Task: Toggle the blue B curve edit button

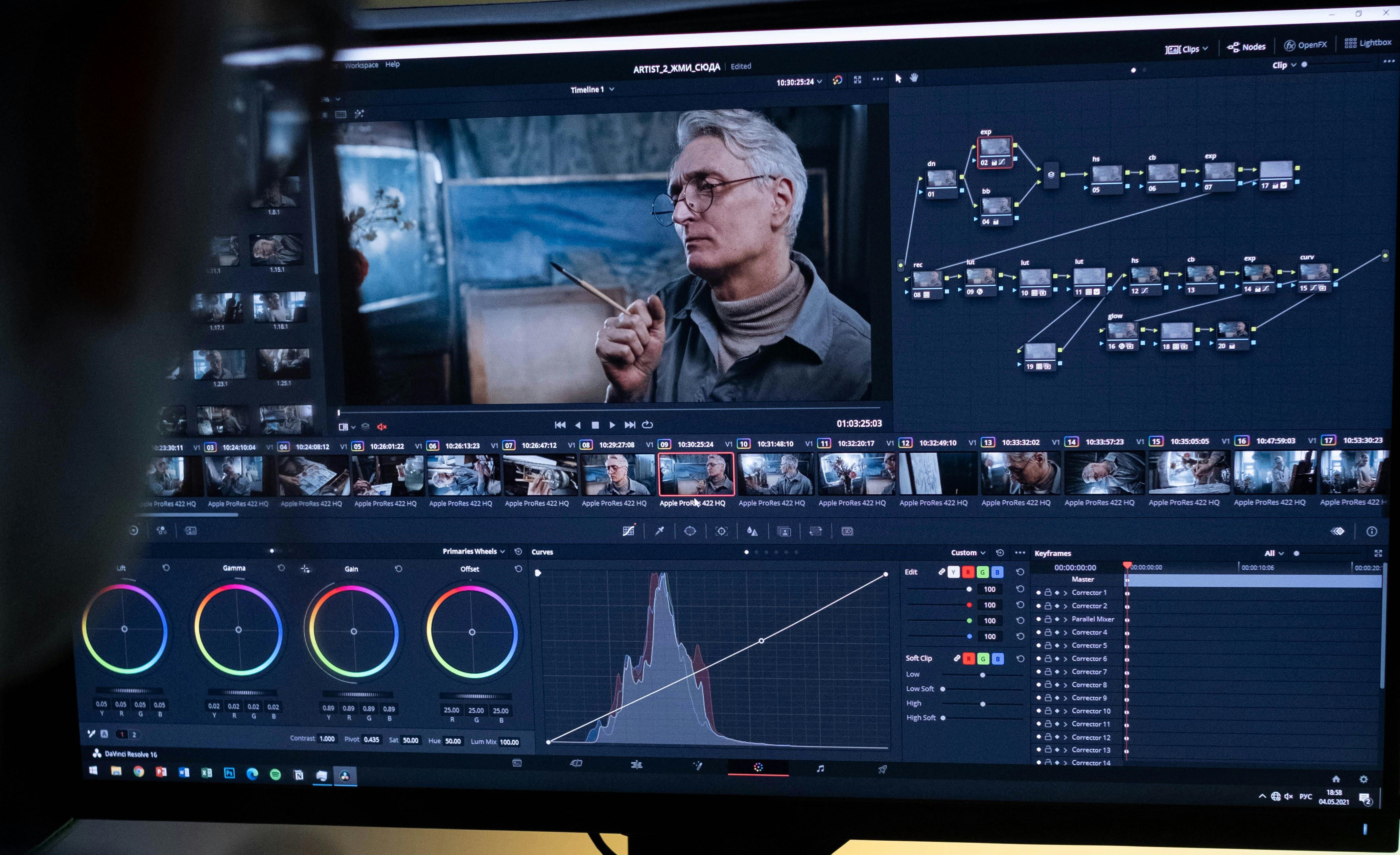Action: (x=997, y=572)
